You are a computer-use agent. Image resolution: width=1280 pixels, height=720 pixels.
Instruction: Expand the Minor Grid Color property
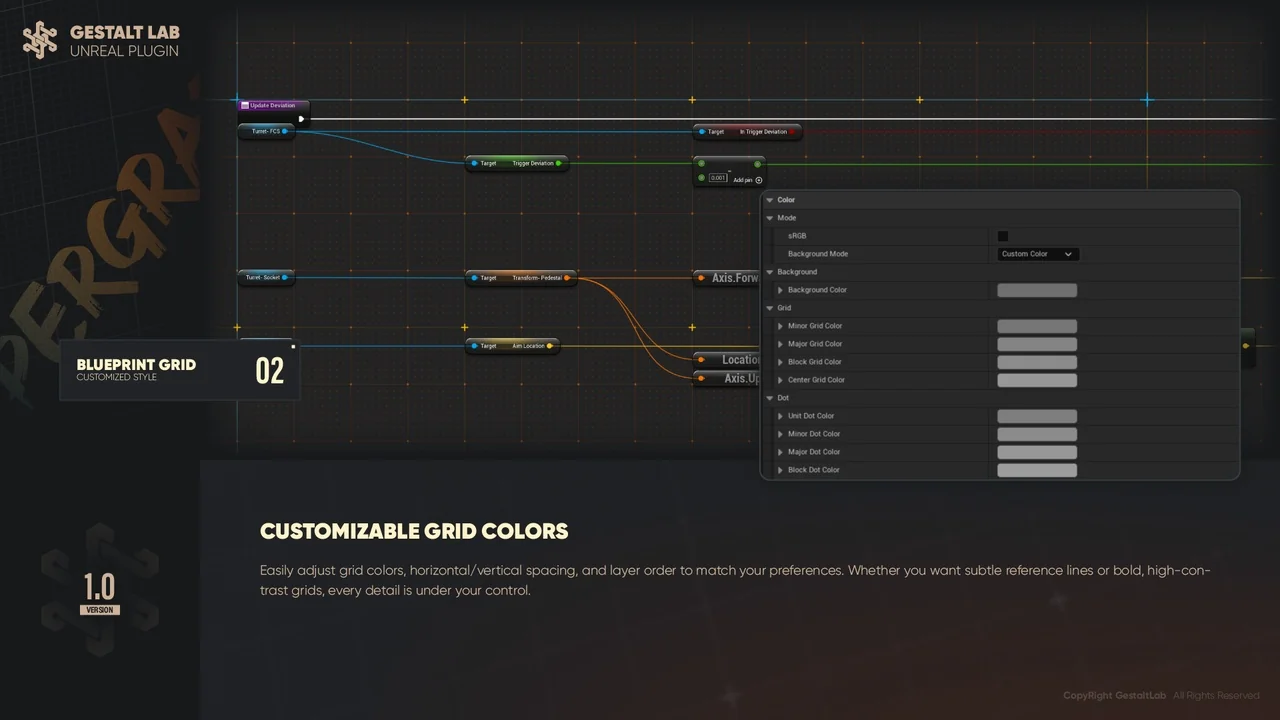[781, 325]
